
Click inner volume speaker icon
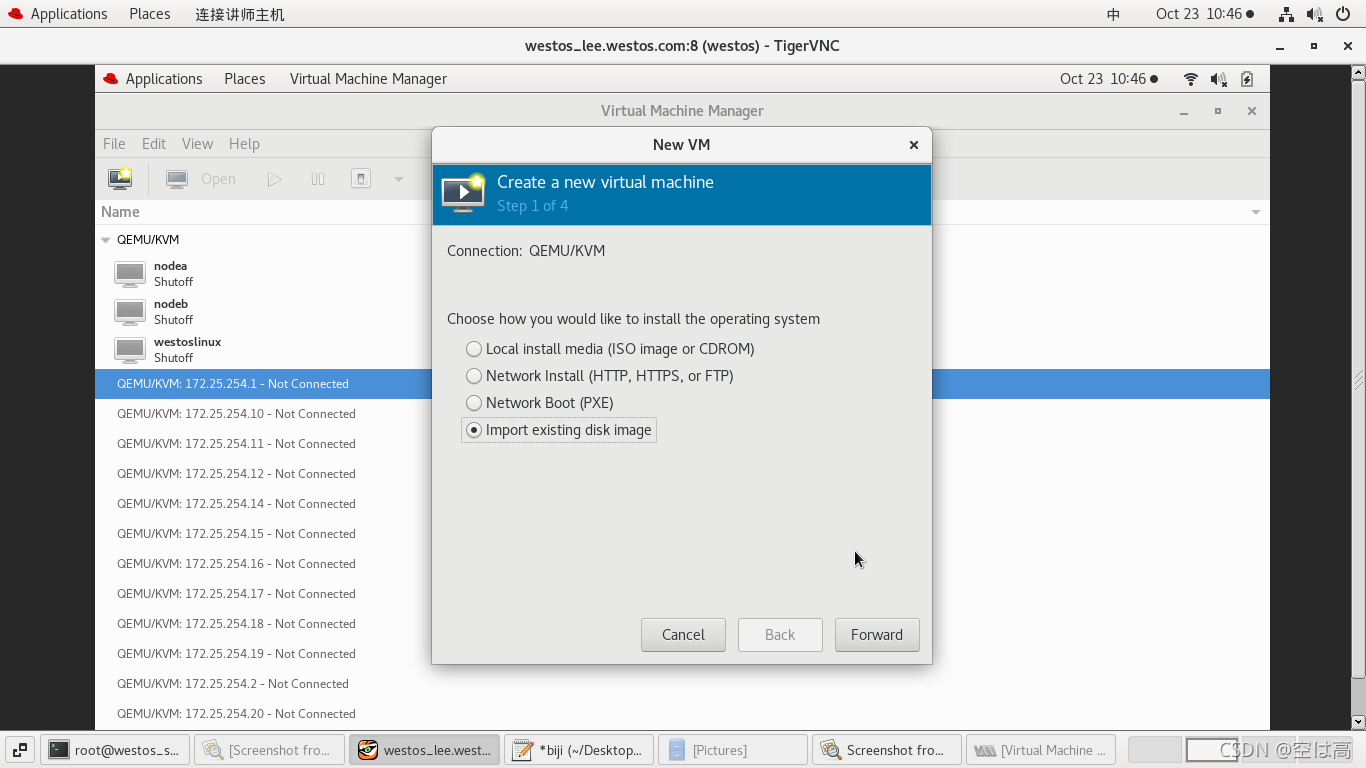pyautogui.click(x=1218, y=79)
